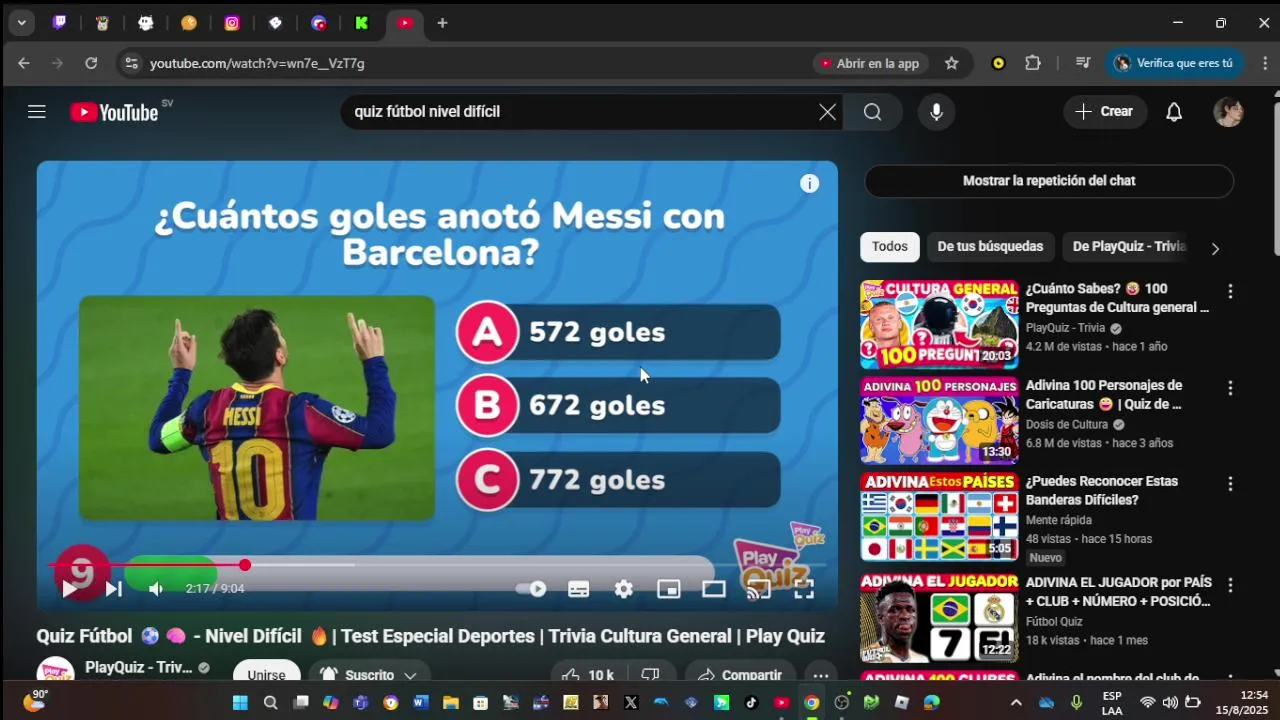
Task: Switch to the Twitch browser tab
Action: pyautogui.click(x=60, y=23)
